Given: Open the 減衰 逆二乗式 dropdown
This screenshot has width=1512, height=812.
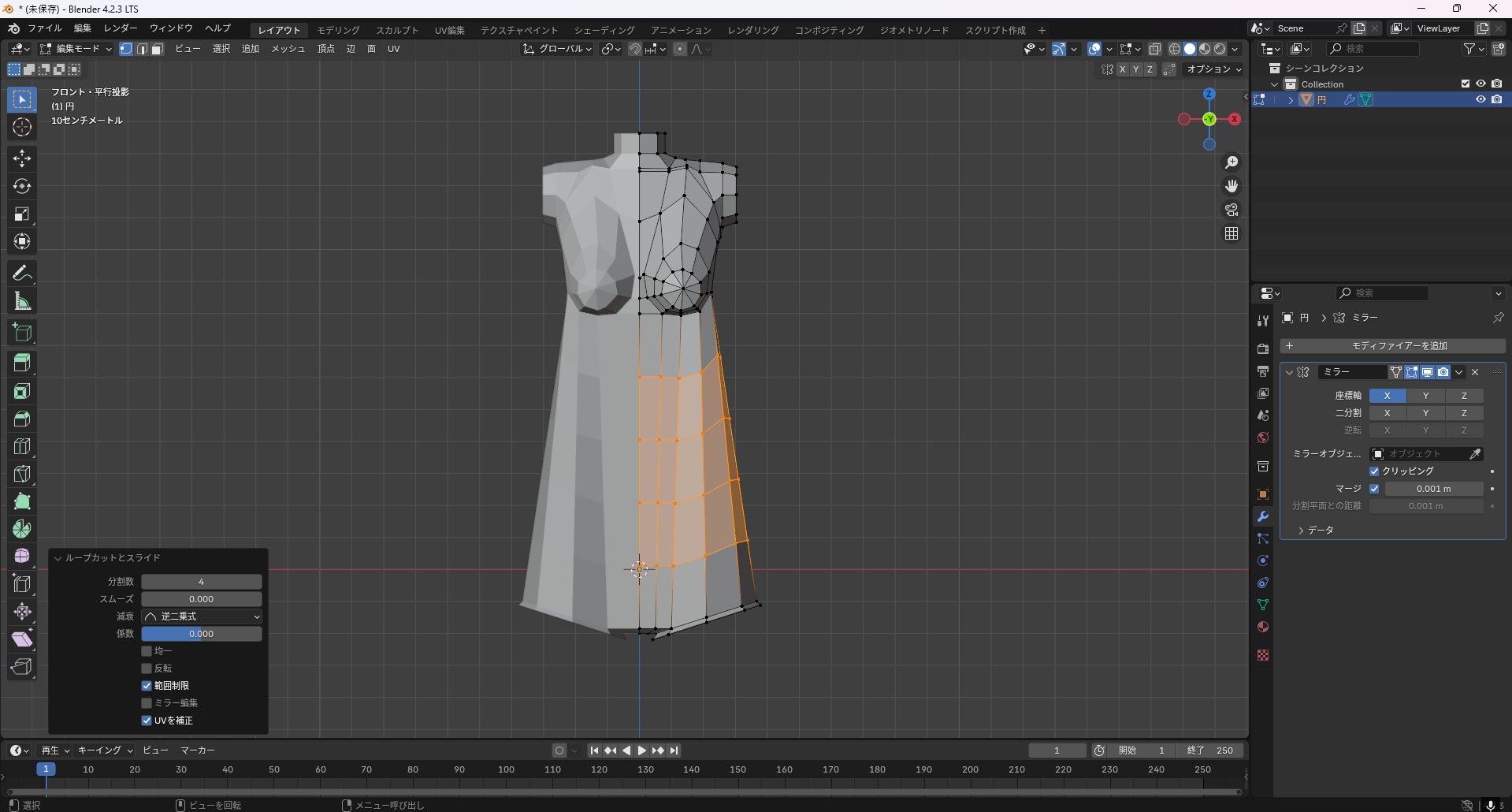Looking at the screenshot, I should pyautogui.click(x=202, y=616).
